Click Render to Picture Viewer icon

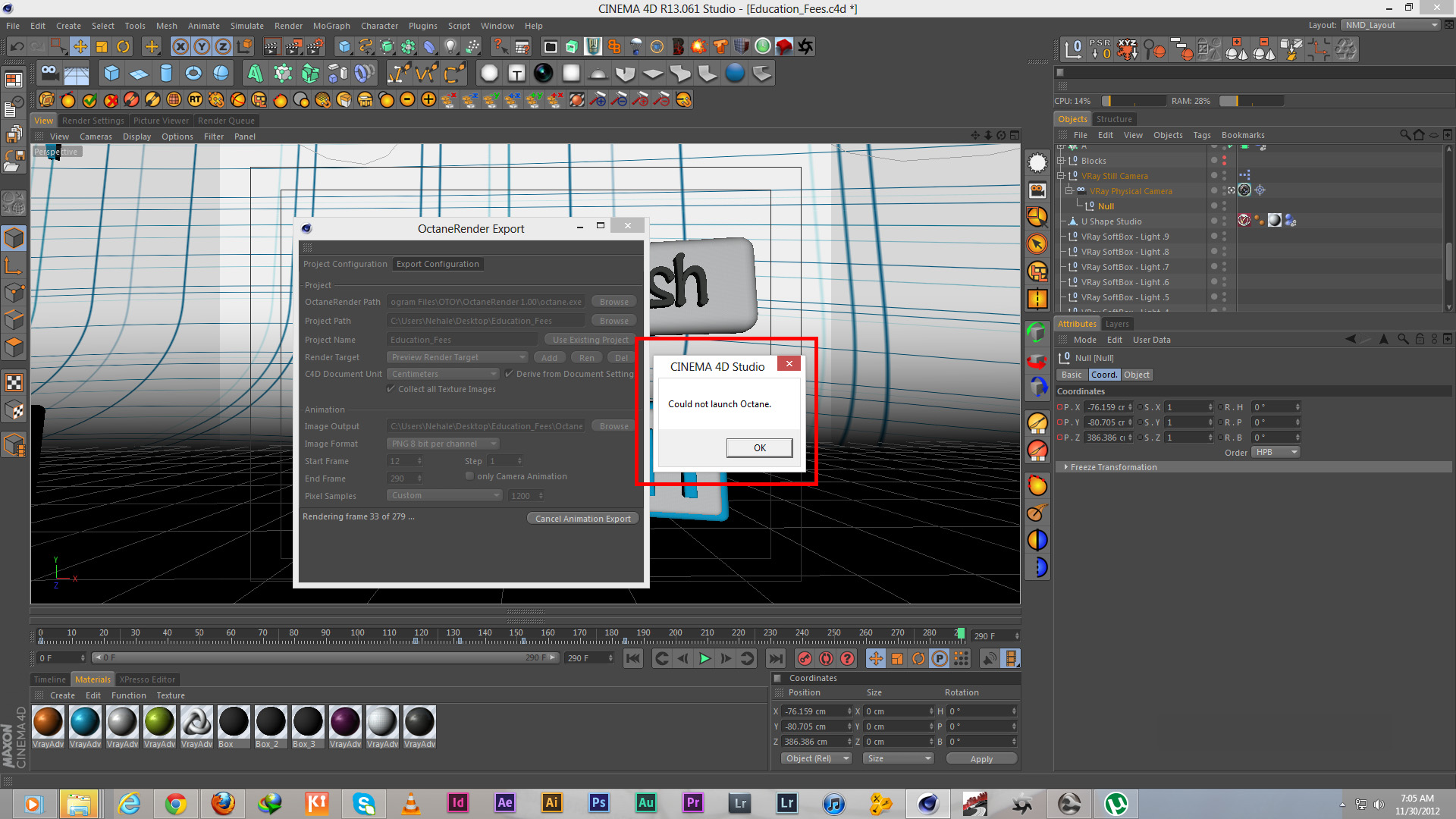pos(293,47)
